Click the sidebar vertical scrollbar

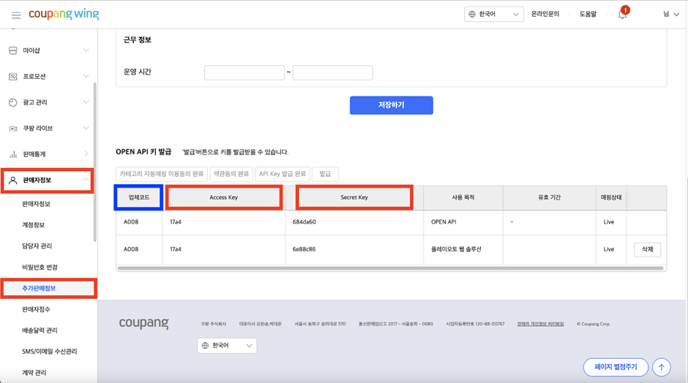click(95, 162)
